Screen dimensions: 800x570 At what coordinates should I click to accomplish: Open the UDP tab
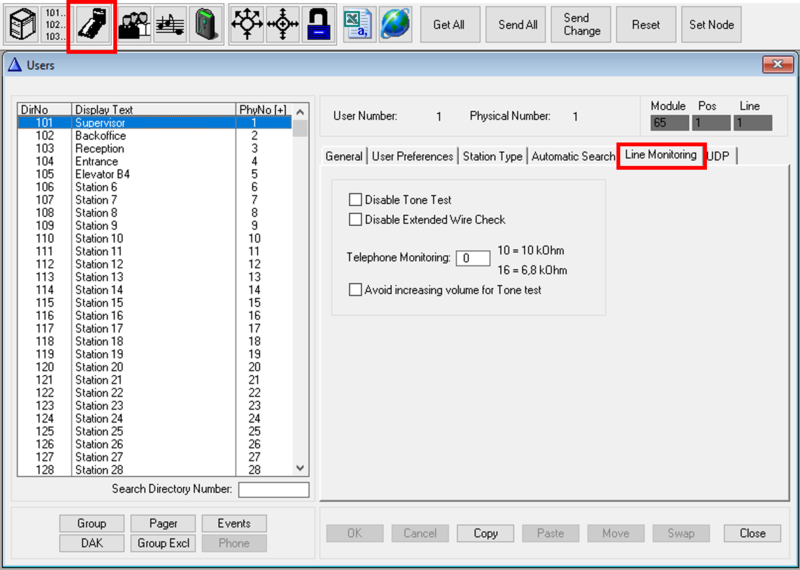[x=718, y=156]
